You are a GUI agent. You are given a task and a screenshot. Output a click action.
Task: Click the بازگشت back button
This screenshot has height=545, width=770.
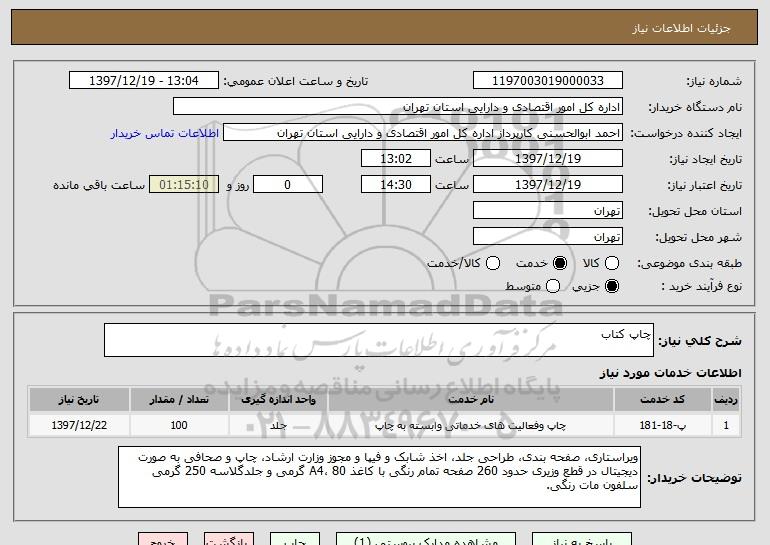pos(229,539)
